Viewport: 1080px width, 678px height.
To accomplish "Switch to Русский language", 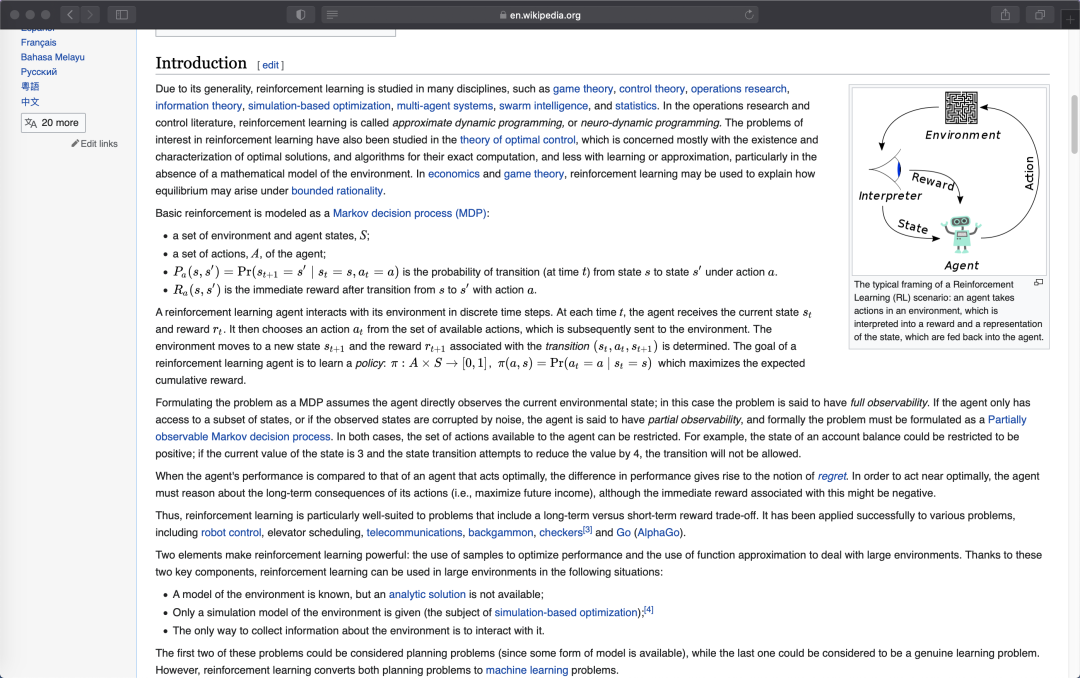I will [x=39, y=72].
